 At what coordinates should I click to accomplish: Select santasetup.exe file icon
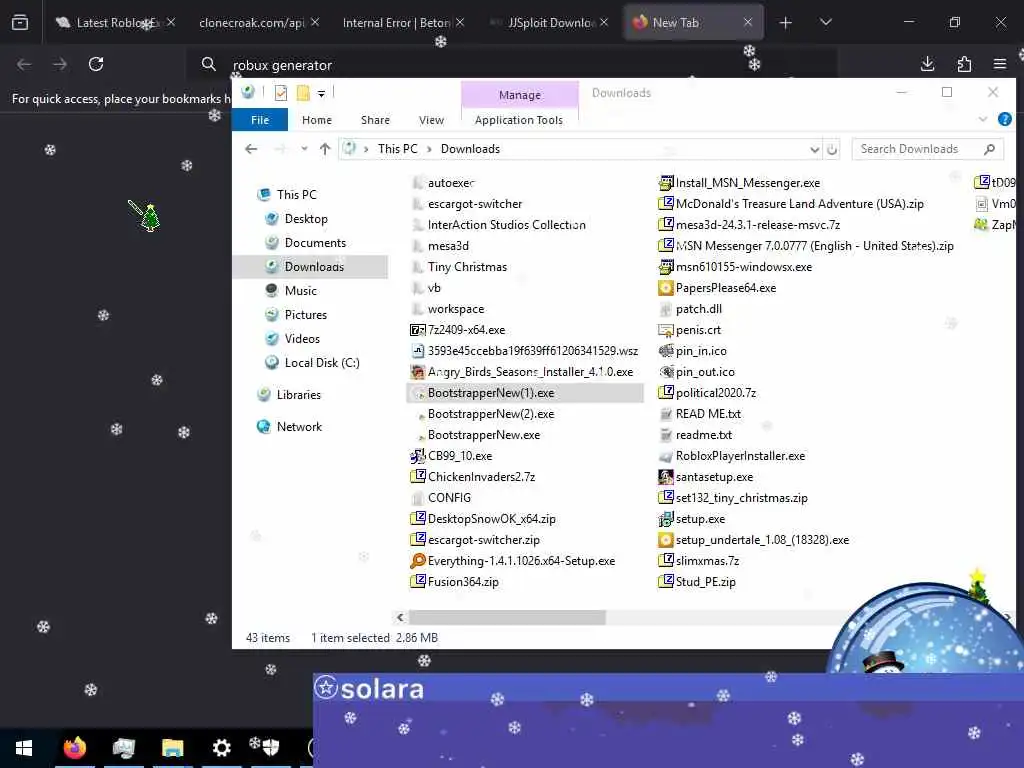665,477
